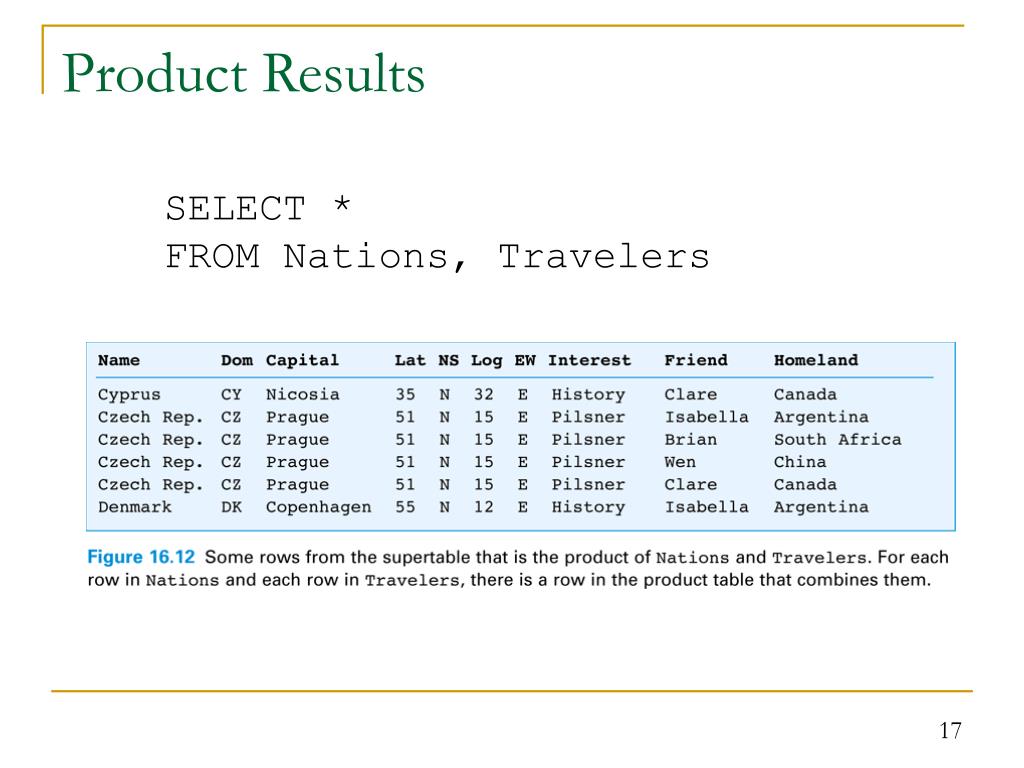Viewport: 1024px width, 768px height.
Task: Click the FROM Nations, Travelers line
Action: (x=437, y=256)
